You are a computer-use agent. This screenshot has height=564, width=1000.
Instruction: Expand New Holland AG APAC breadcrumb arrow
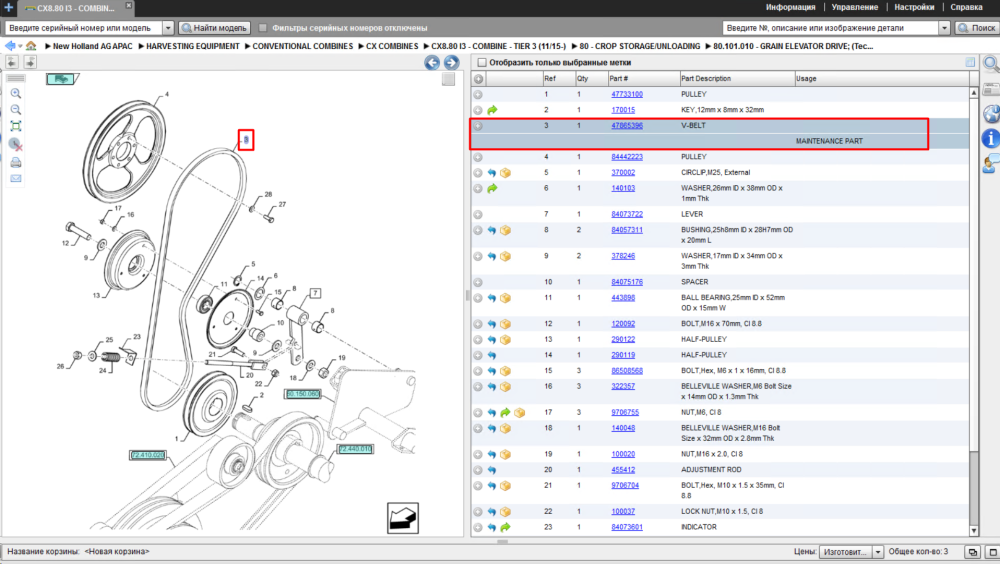coord(48,46)
